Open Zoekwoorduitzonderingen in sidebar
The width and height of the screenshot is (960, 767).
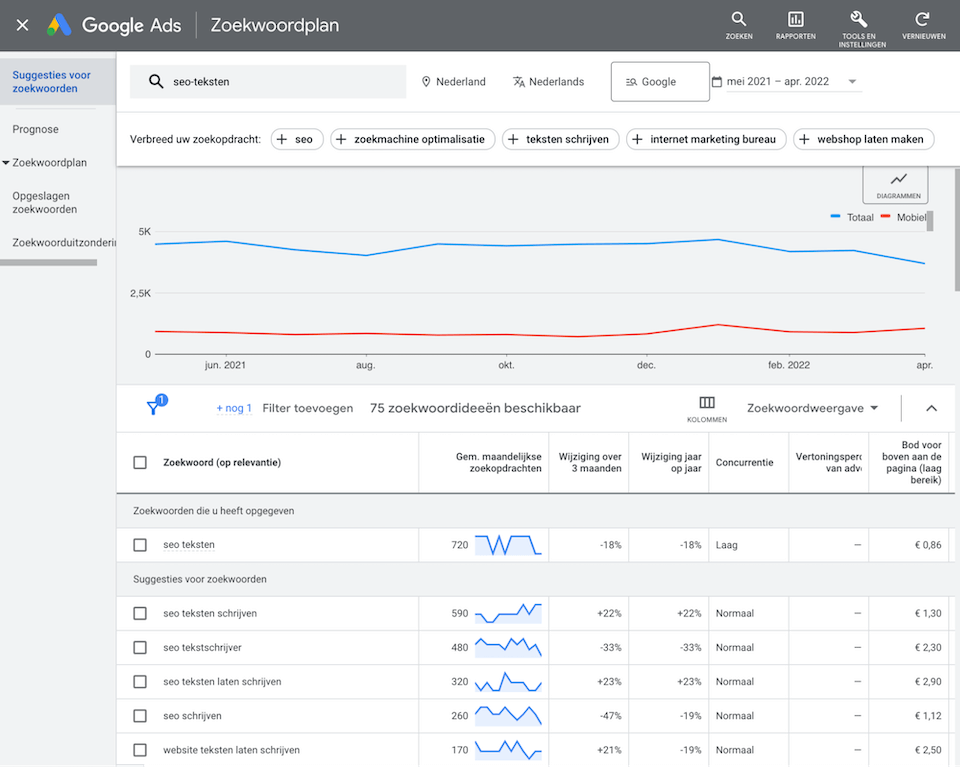click(x=64, y=242)
